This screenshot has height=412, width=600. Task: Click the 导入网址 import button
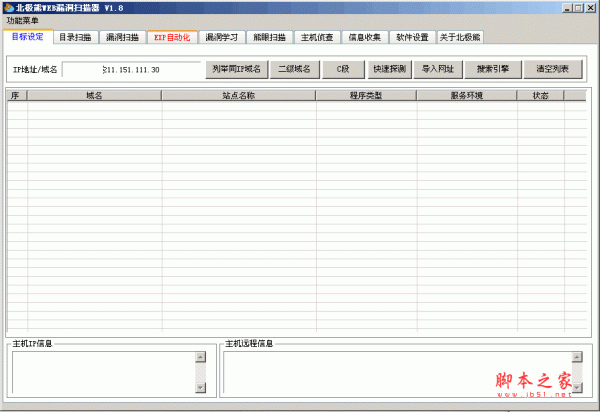pyautogui.click(x=438, y=69)
